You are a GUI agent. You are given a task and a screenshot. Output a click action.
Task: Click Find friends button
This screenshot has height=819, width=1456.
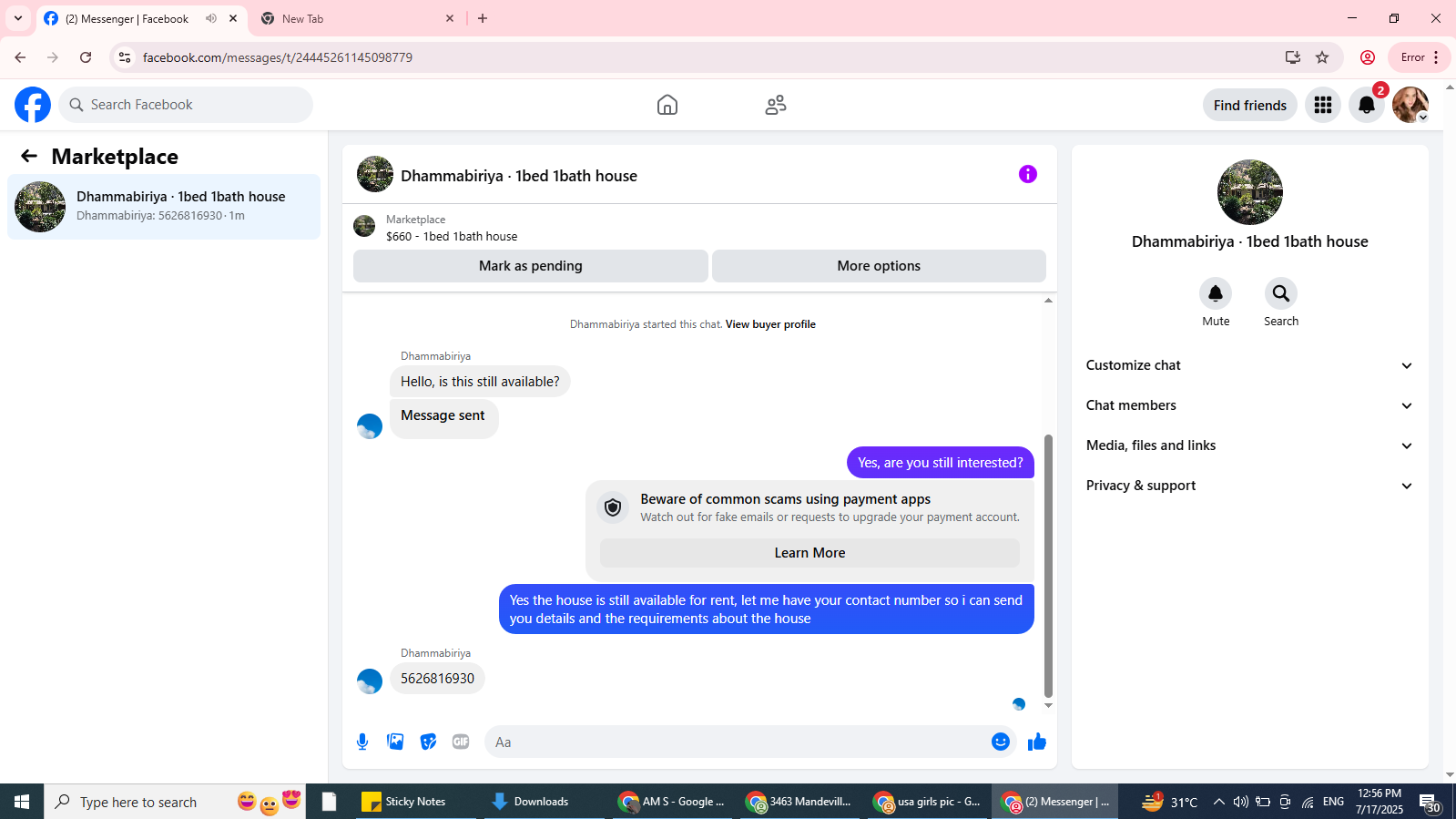[x=1250, y=105]
